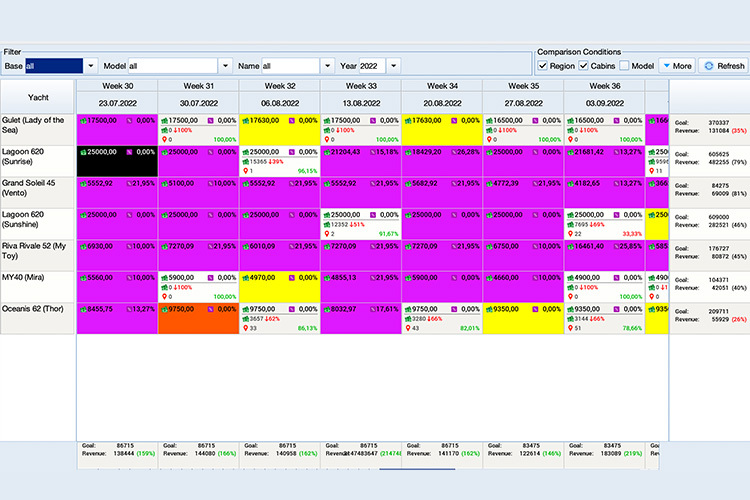
Task: Open the More conditions button
Action: click(677, 66)
